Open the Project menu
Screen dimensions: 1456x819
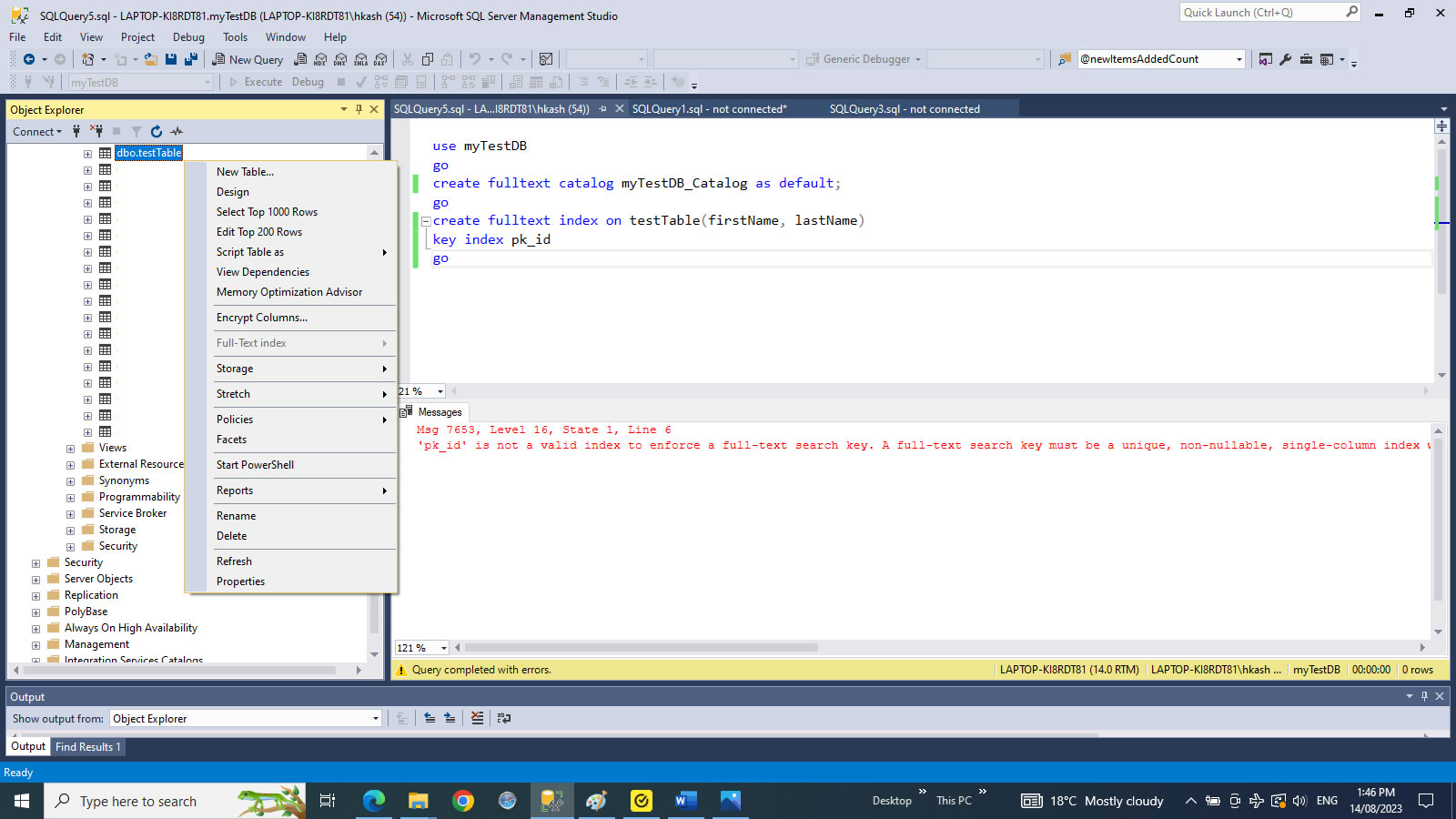[137, 37]
